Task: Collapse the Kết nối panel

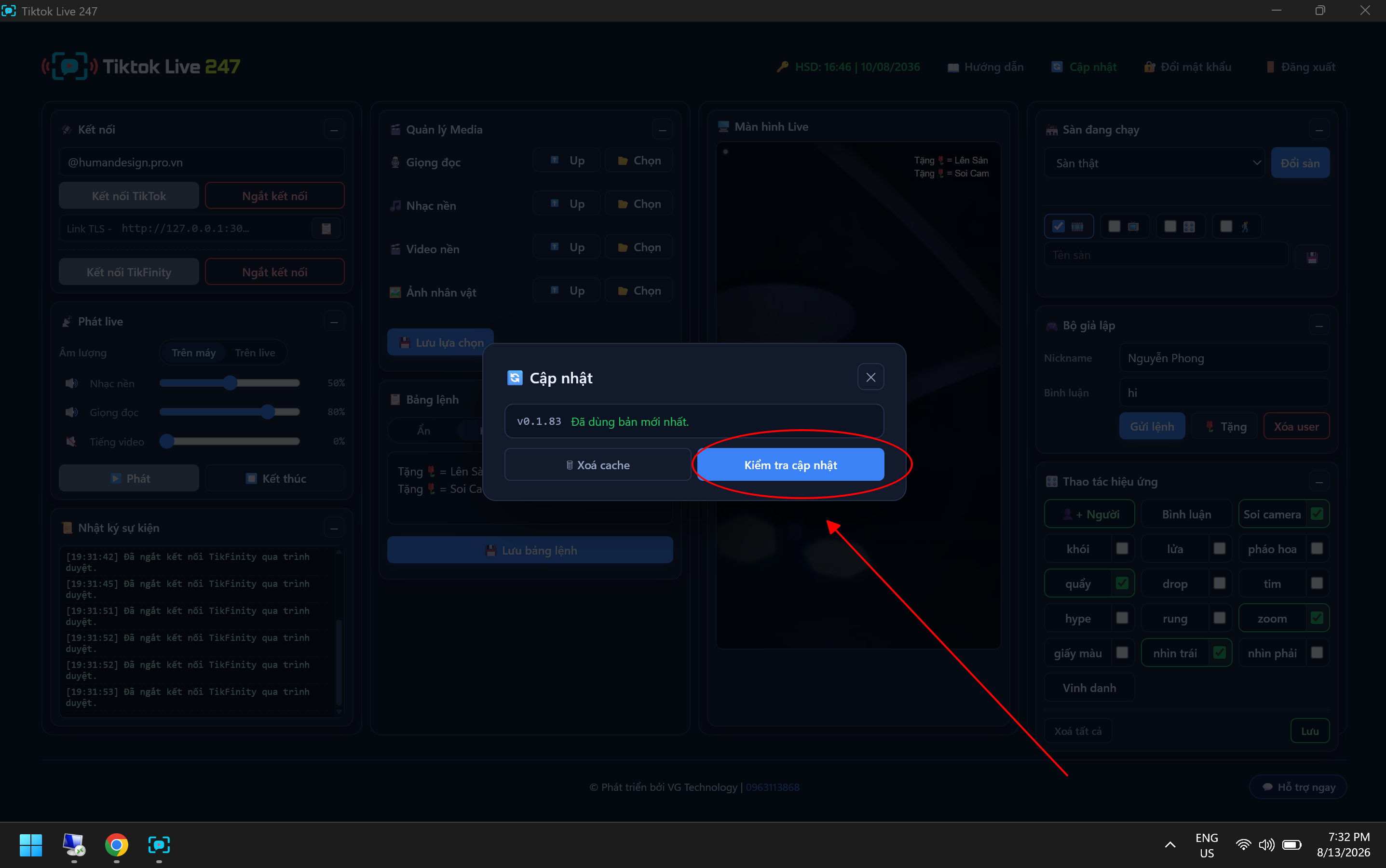Action: tap(334, 130)
